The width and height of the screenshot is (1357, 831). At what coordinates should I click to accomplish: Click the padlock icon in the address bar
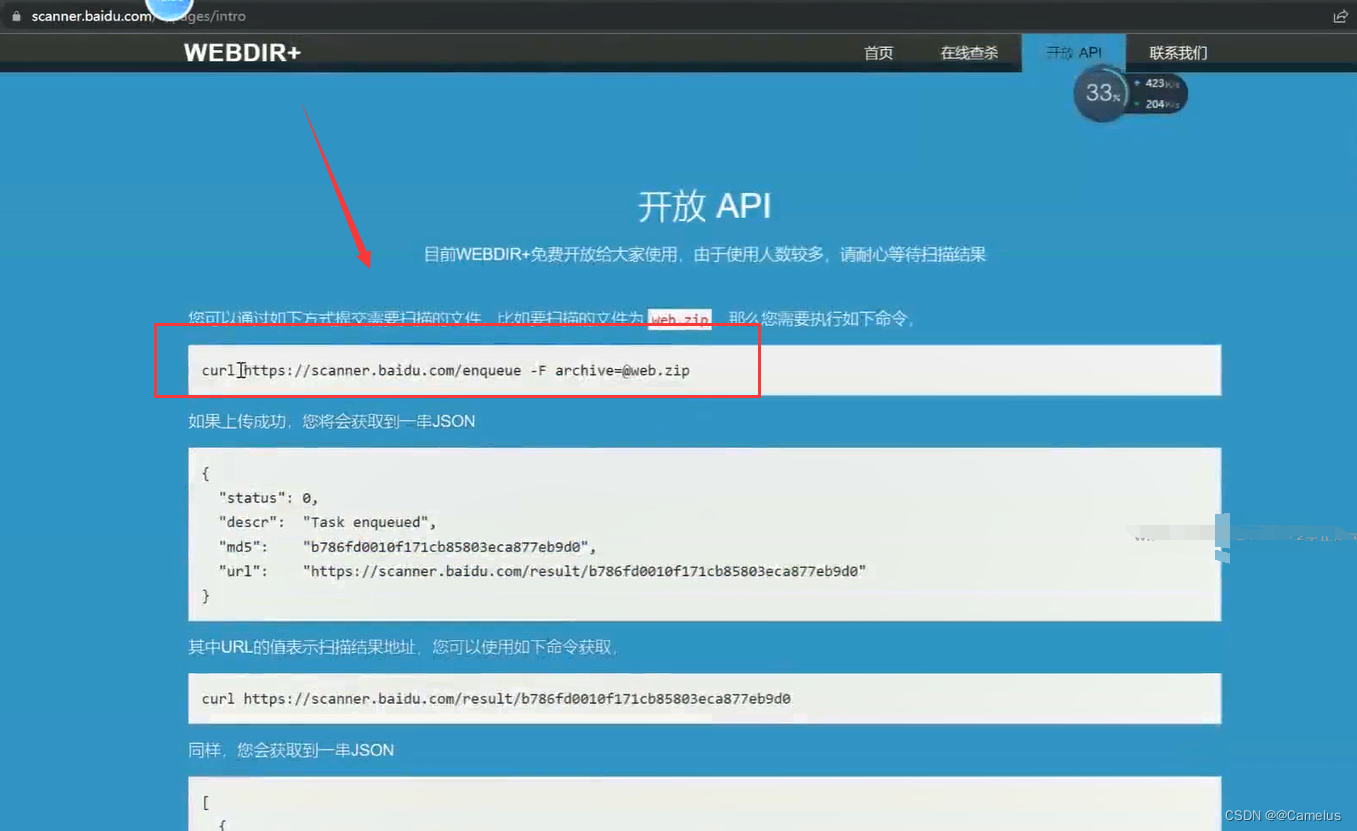click(14, 16)
